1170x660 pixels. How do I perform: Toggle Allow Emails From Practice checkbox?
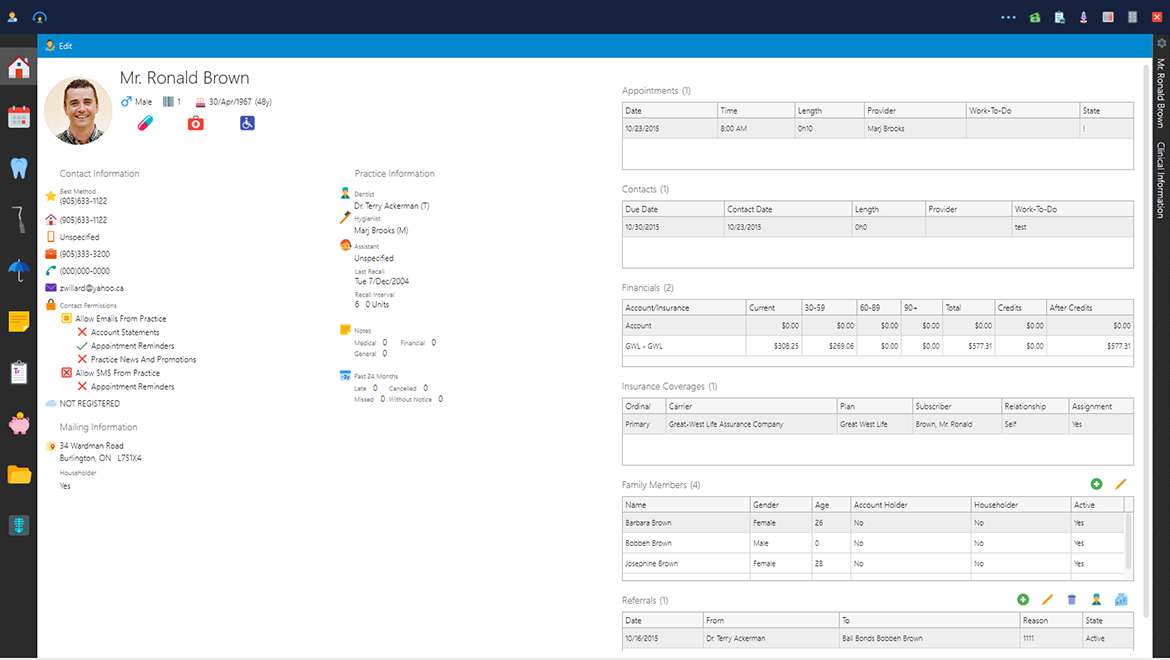(67, 319)
